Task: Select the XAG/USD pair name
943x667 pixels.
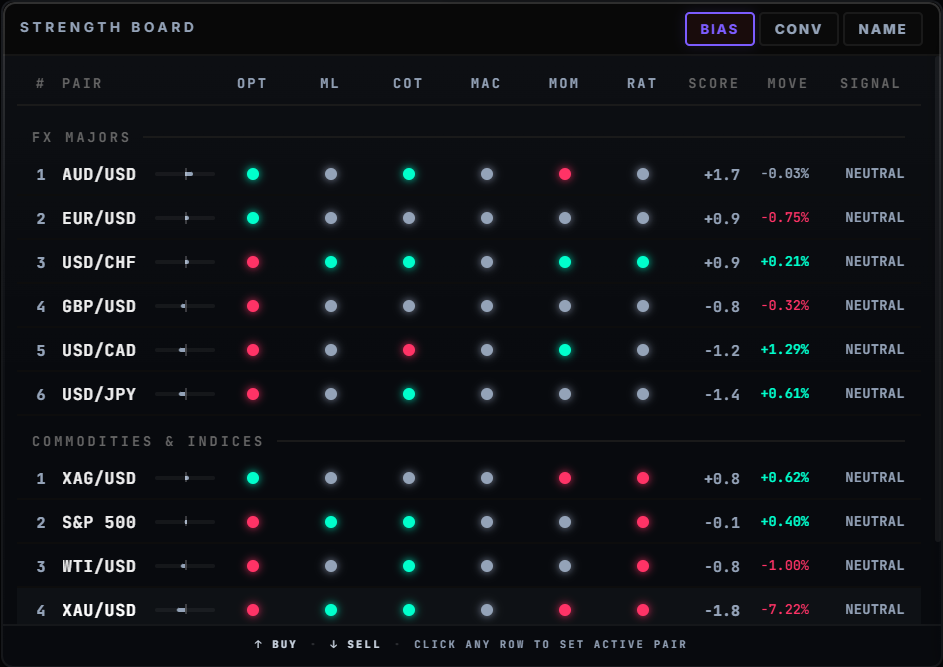Action: coord(99,478)
